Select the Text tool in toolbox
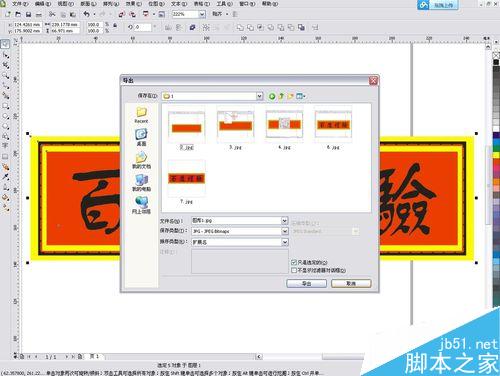Image resolution: width=500 pixels, height=376 pixels. pyautogui.click(x=5, y=146)
